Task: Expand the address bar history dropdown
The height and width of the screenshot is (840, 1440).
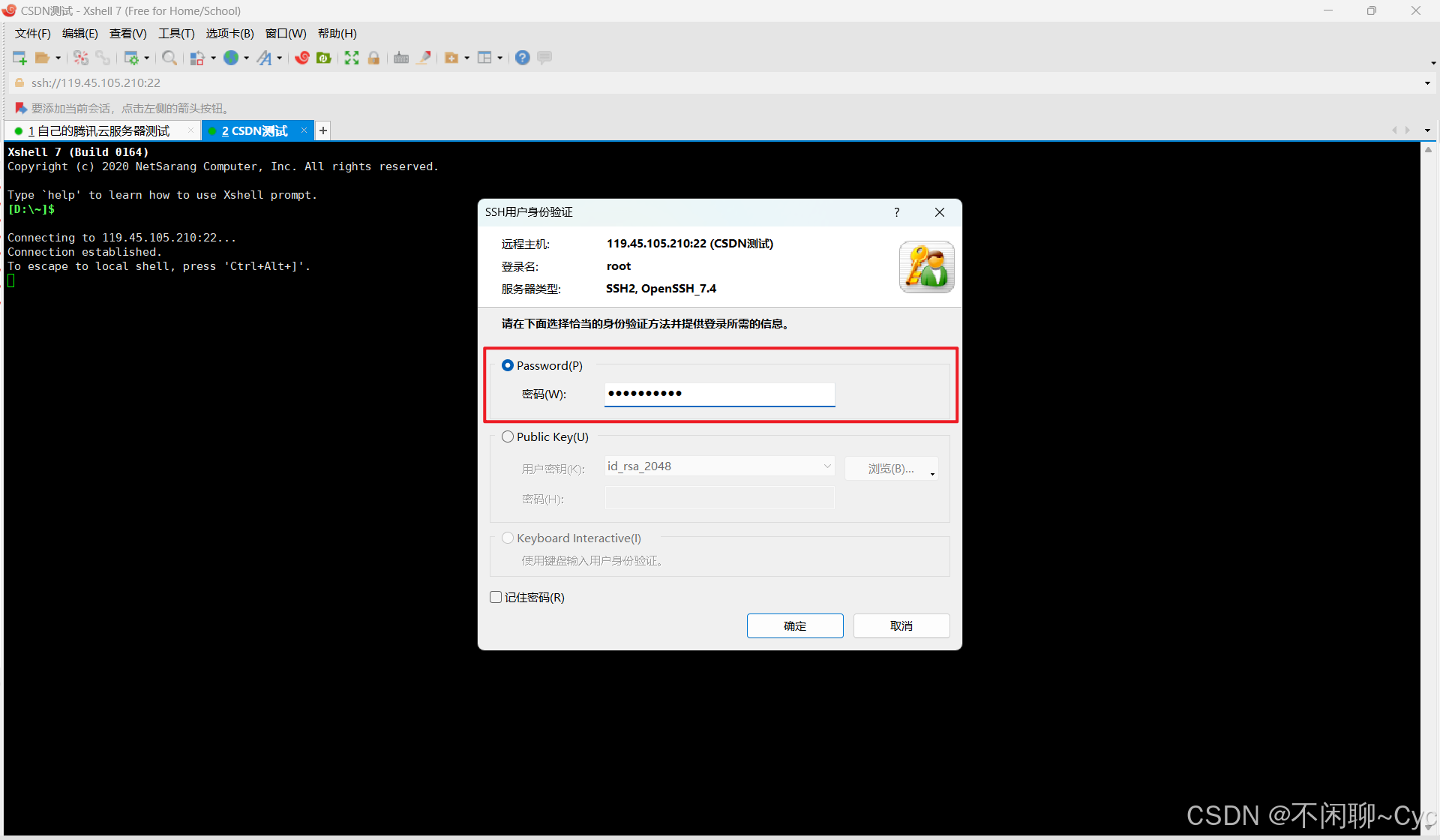Action: click(1428, 82)
